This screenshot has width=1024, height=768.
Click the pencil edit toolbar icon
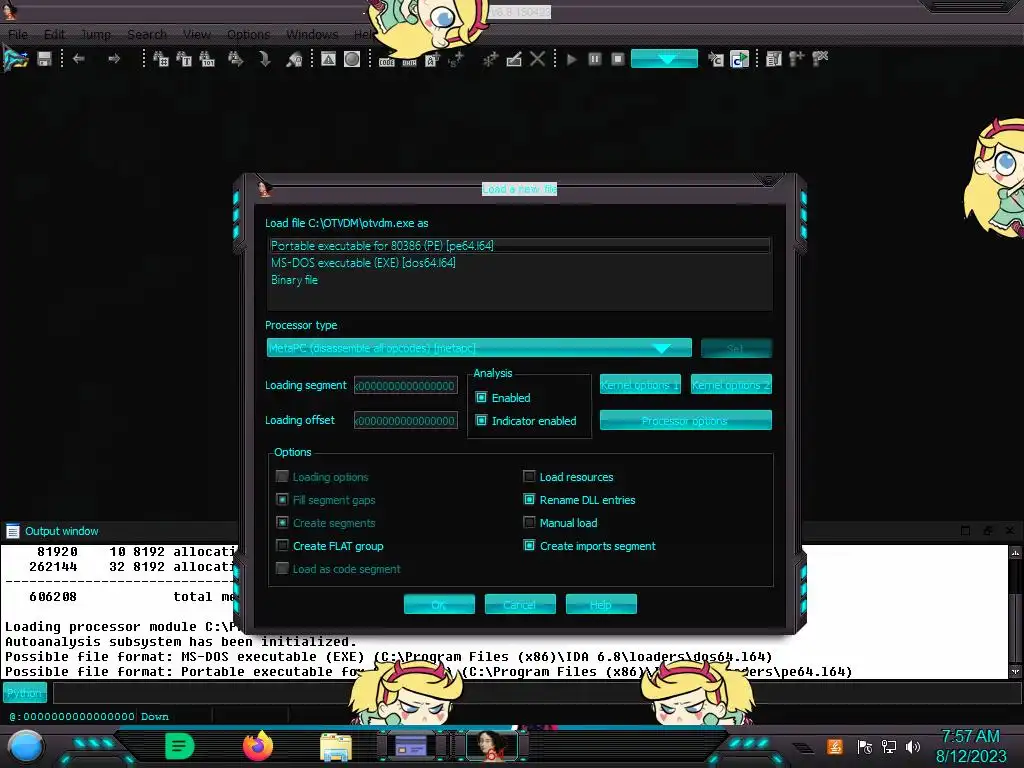514,59
